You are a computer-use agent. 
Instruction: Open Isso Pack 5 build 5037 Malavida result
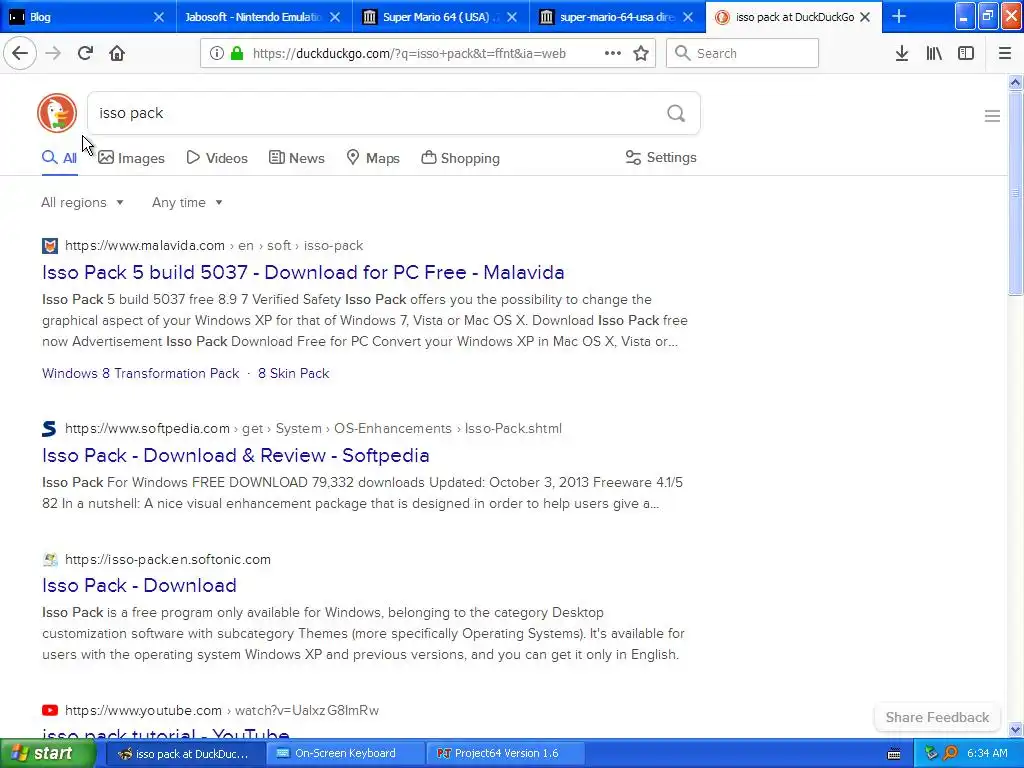(303, 272)
